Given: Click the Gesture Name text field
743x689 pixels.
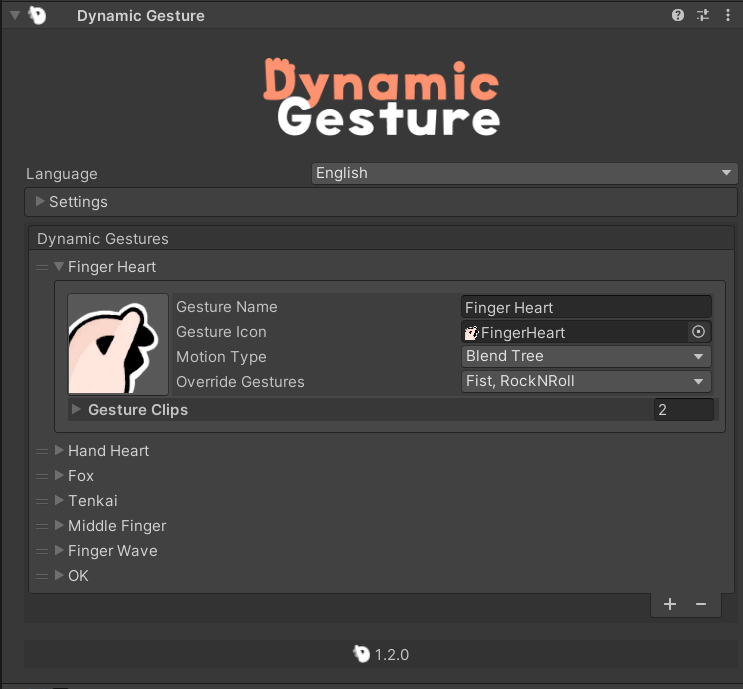Looking at the screenshot, I should point(586,307).
